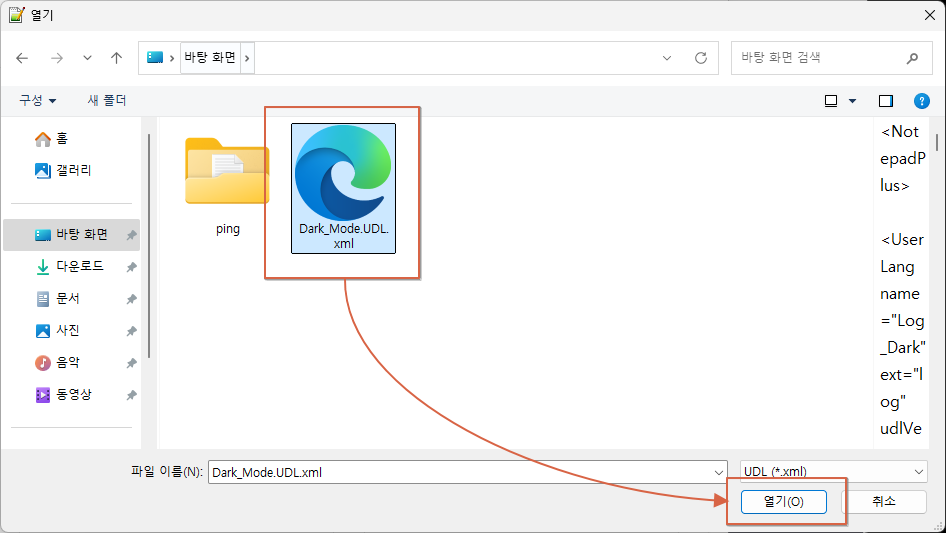Change the view layout icon
This screenshot has width=946, height=533.
(x=831, y=101)
